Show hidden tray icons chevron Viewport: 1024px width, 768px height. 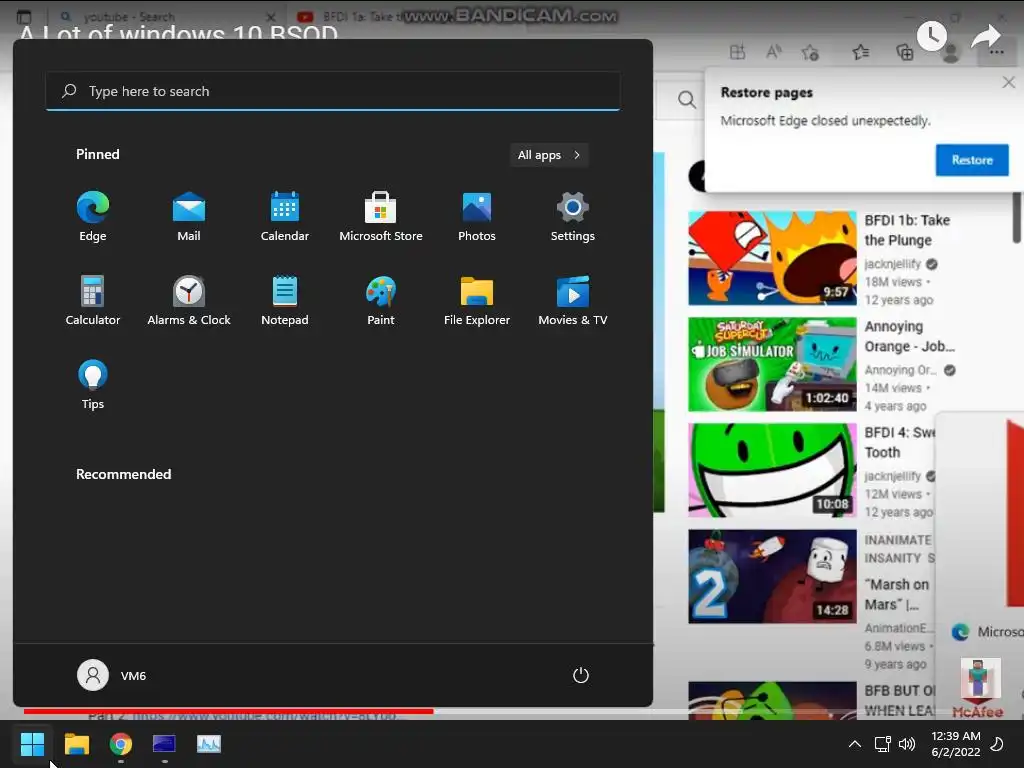tap(855, 744)
